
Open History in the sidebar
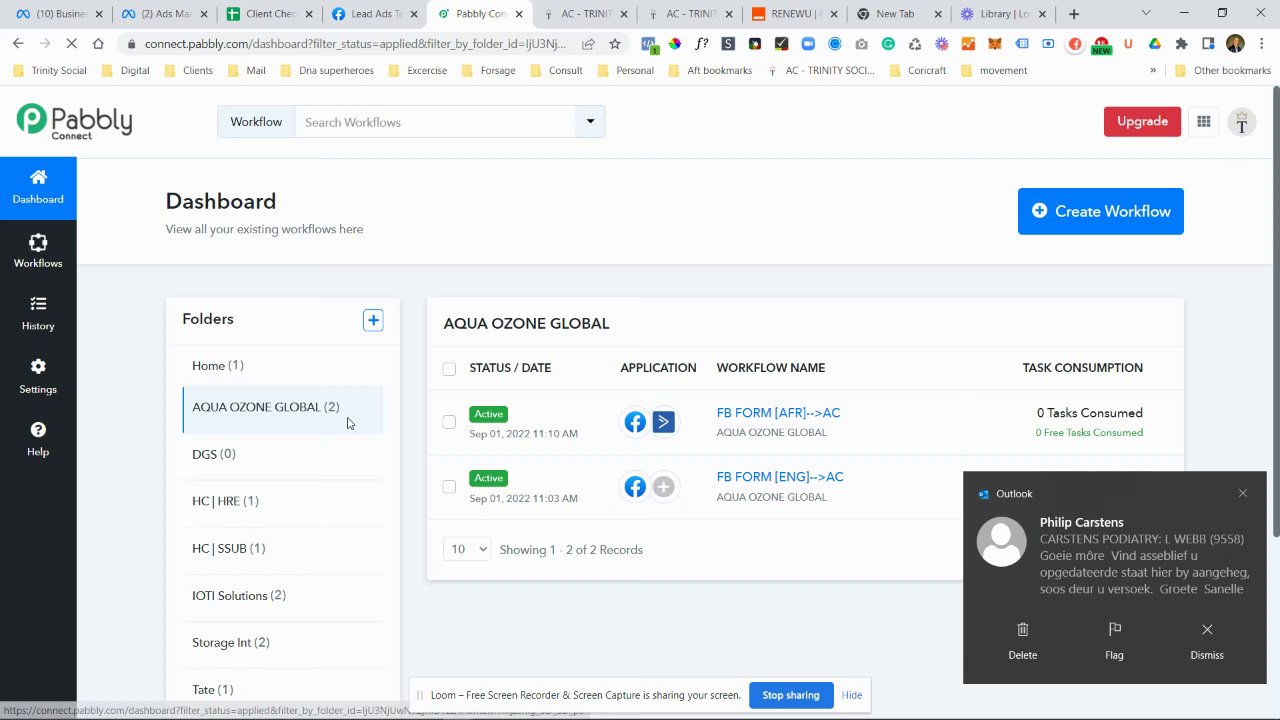(x=38, y=314)
